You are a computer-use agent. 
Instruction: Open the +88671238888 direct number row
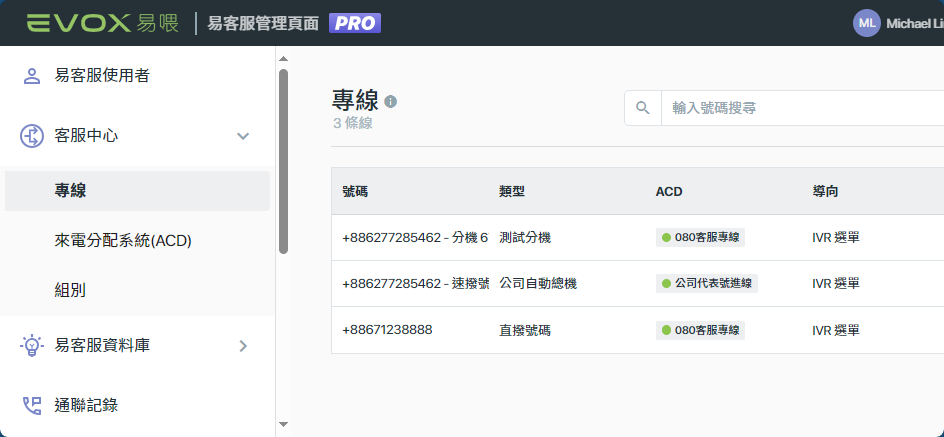tap(638, 330)
